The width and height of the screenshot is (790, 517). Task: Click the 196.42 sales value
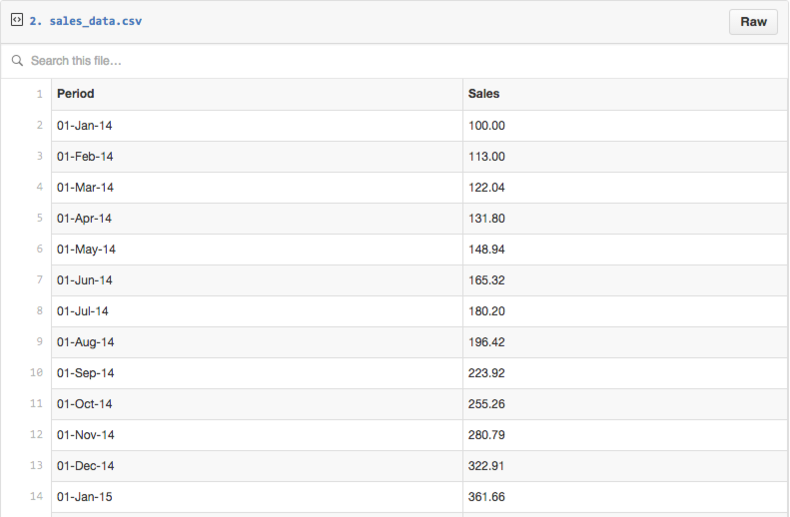pos(487,342)
